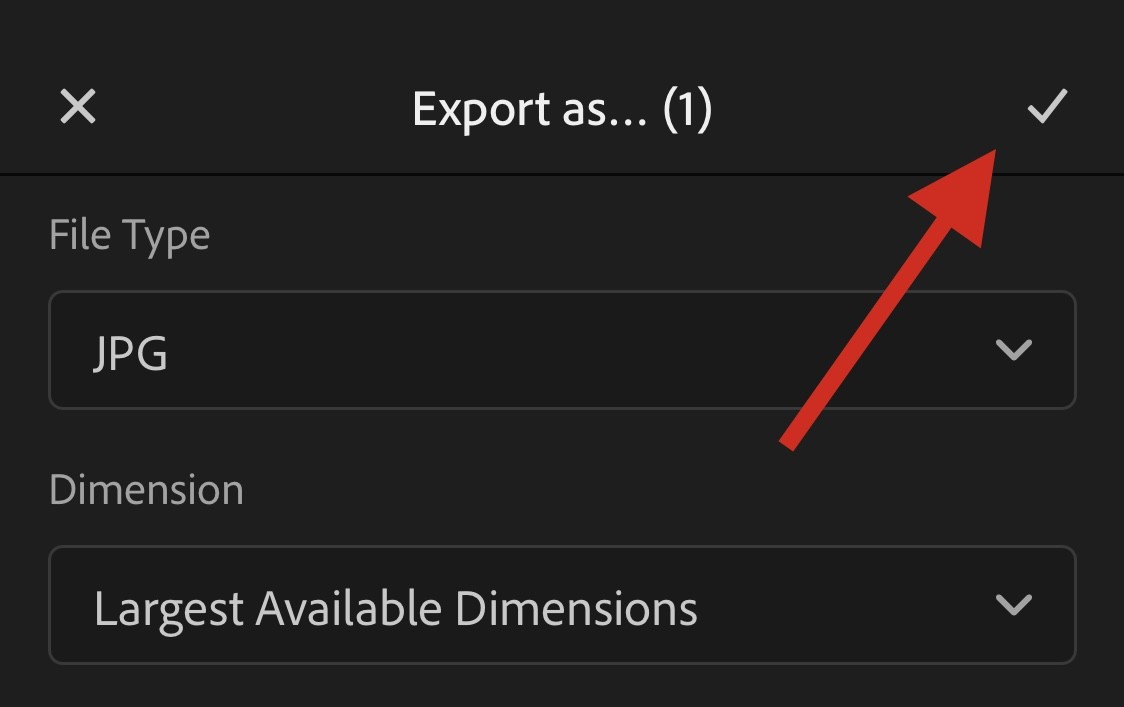Change the export dimension setting
The height and width of the screenshot is (707, 1124).
tap(561, 605)
